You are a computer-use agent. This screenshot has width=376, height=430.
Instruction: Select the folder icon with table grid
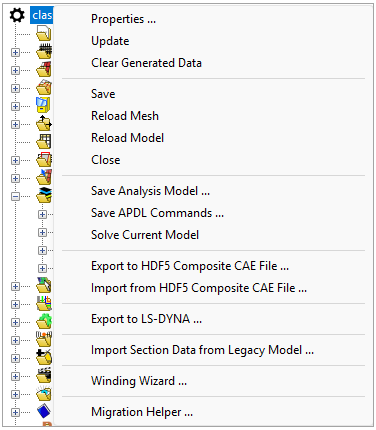[44, 142]
